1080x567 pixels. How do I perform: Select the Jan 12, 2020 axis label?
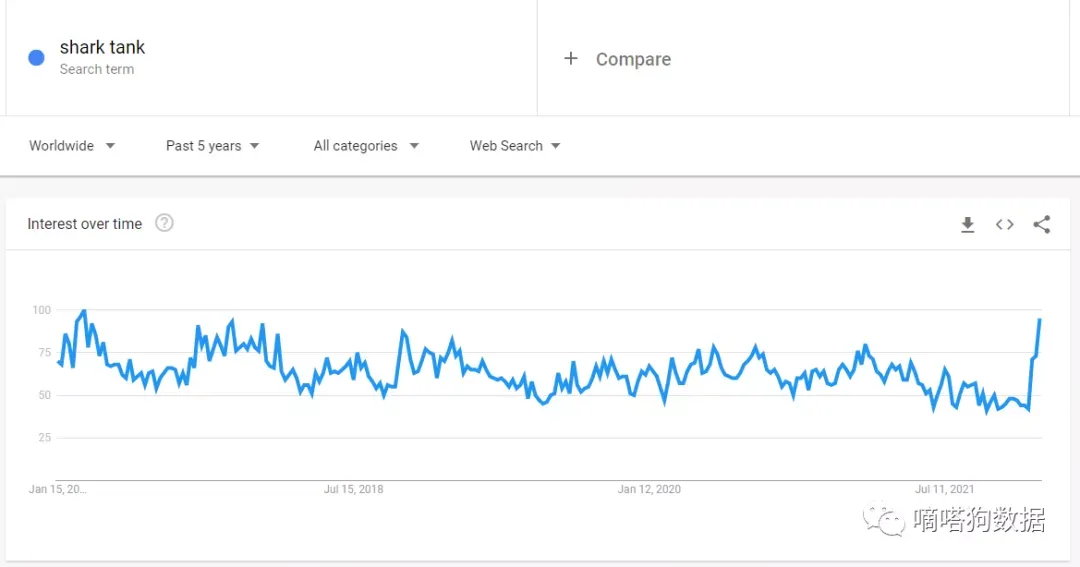[649, 489]
